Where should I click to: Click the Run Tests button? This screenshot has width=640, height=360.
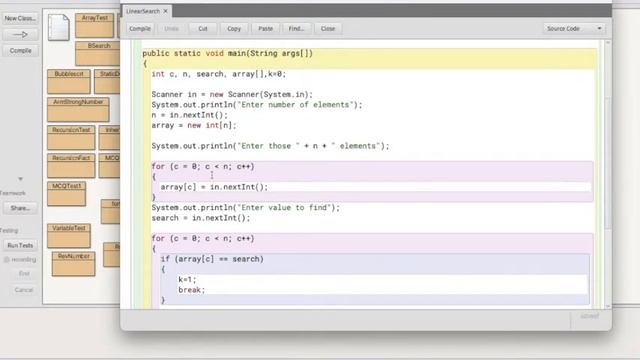(20, 245)
